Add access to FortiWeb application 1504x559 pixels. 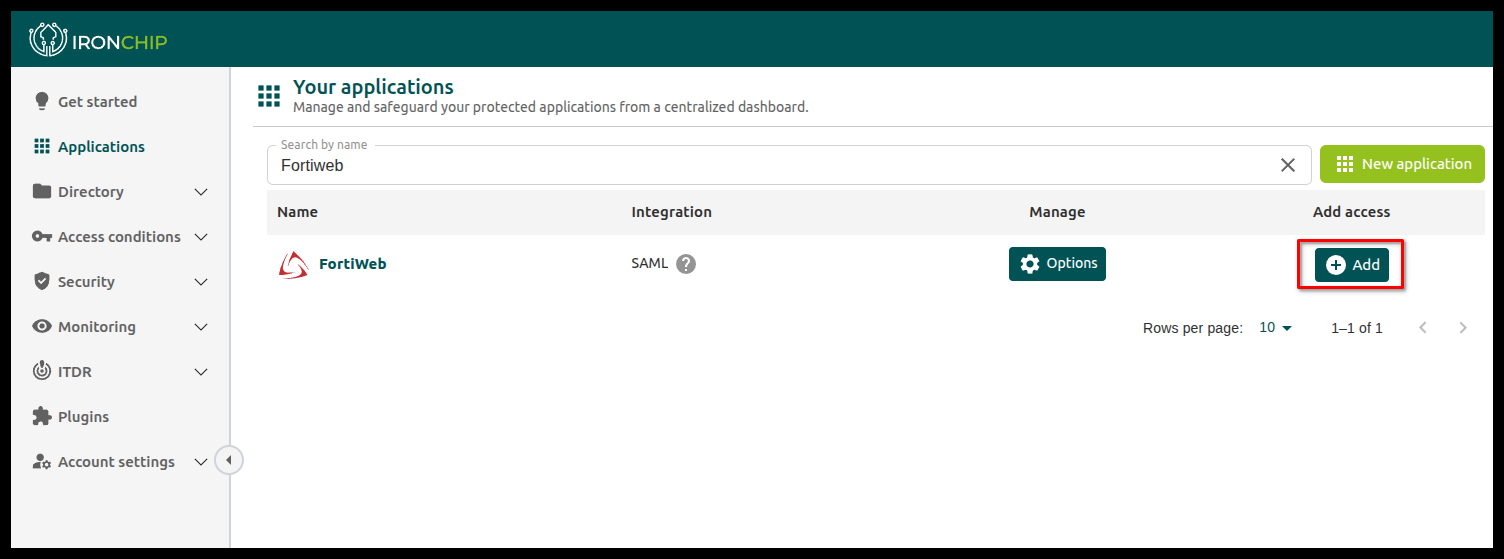[1351, 265]
